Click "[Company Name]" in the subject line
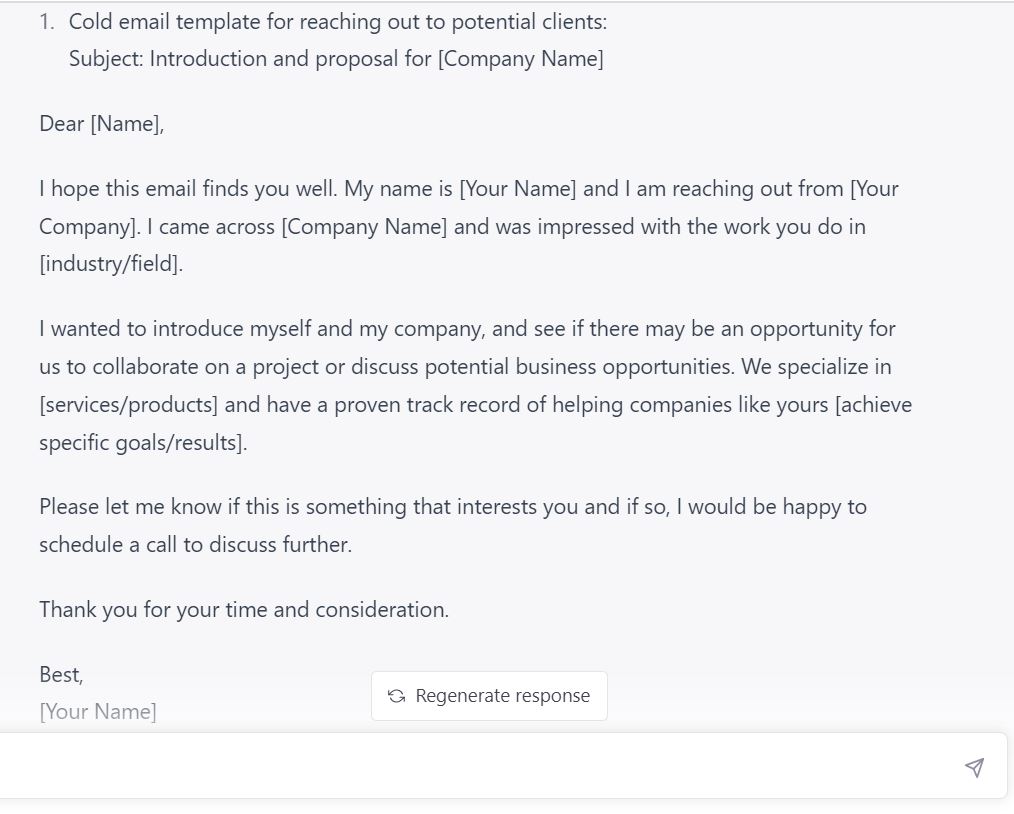The height and width of the screenshot is (814, 1014). point(520,59)
